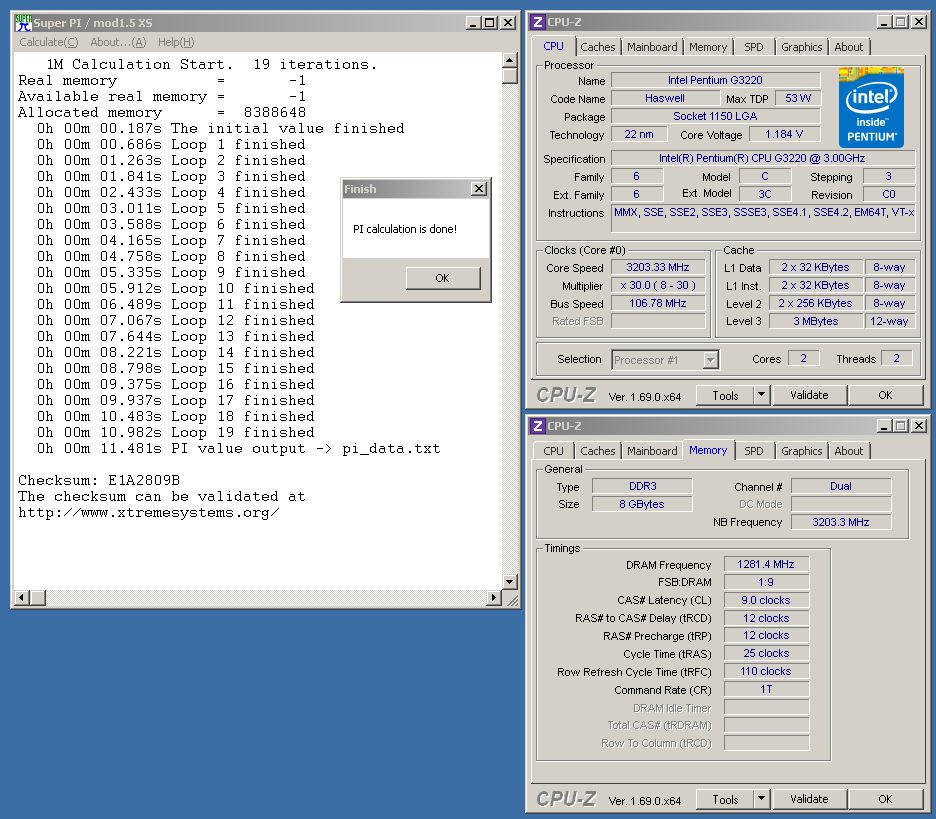This screenshot has height=819, width=936.
Task: Switch to SPD tab in top CPU-Z window
Action: (x=753, y=47)
